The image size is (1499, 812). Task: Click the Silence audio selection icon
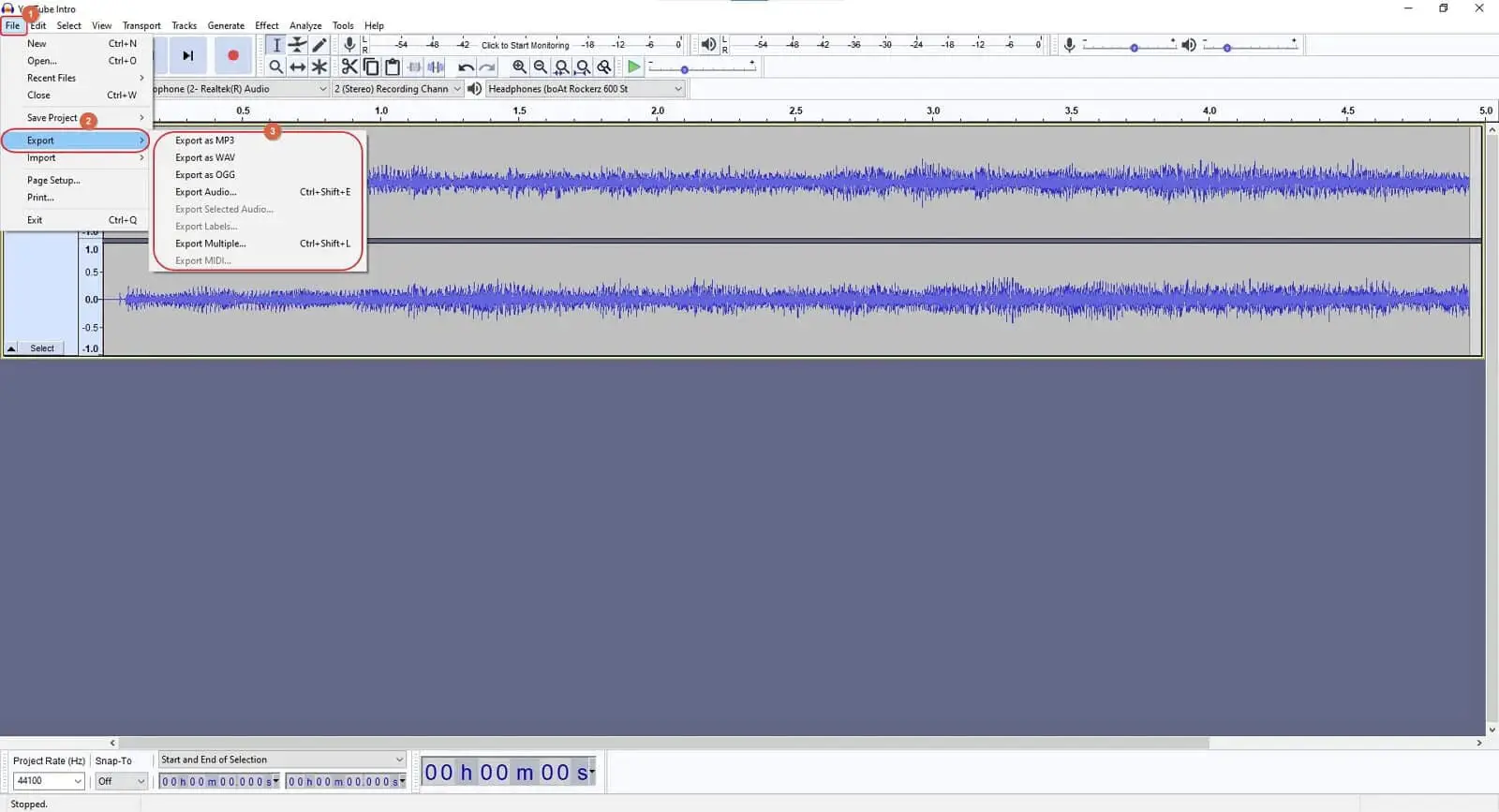436,66
